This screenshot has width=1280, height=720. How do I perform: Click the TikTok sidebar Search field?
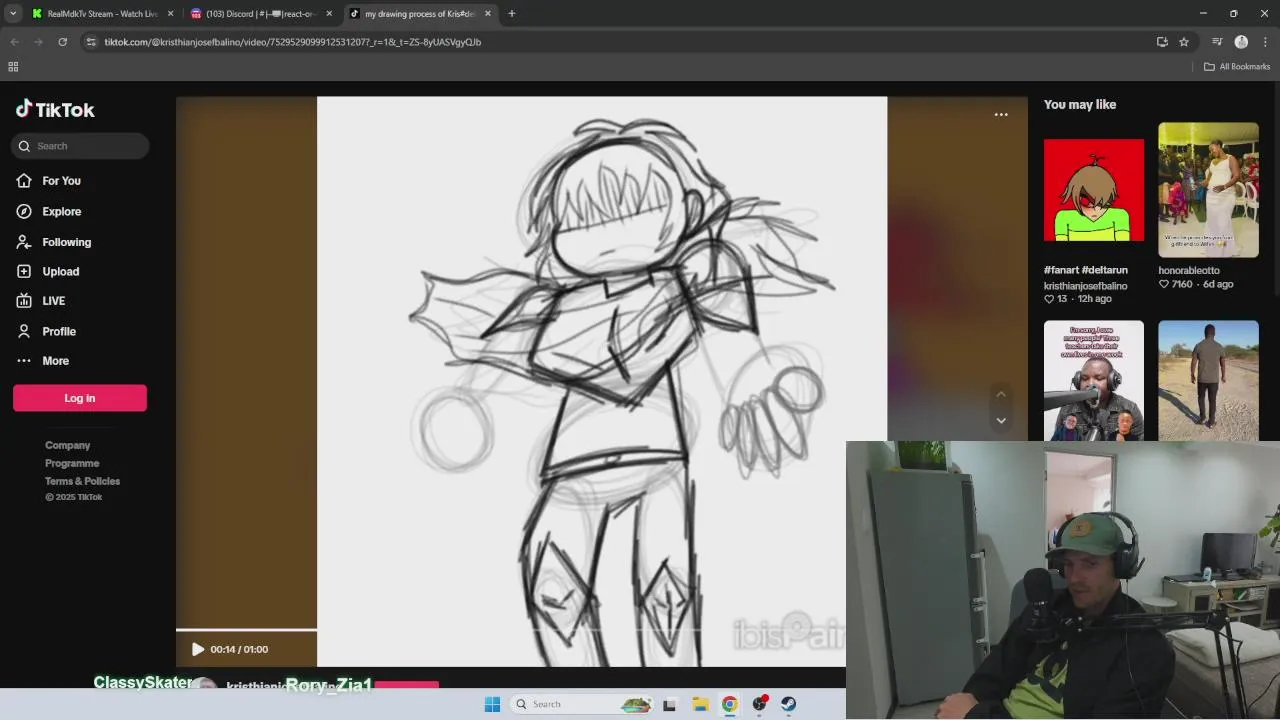tap(80, 146)
